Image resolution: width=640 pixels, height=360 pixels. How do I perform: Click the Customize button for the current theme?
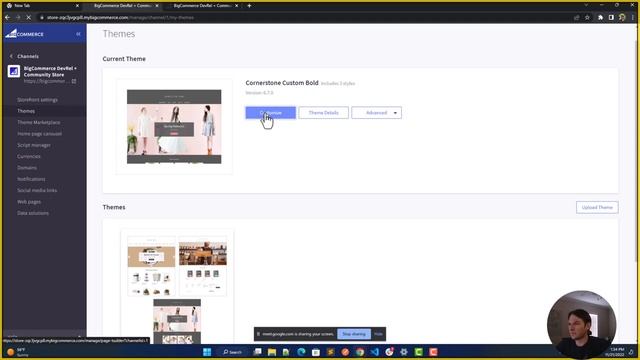pyautogui.click(x=271, y=113)
